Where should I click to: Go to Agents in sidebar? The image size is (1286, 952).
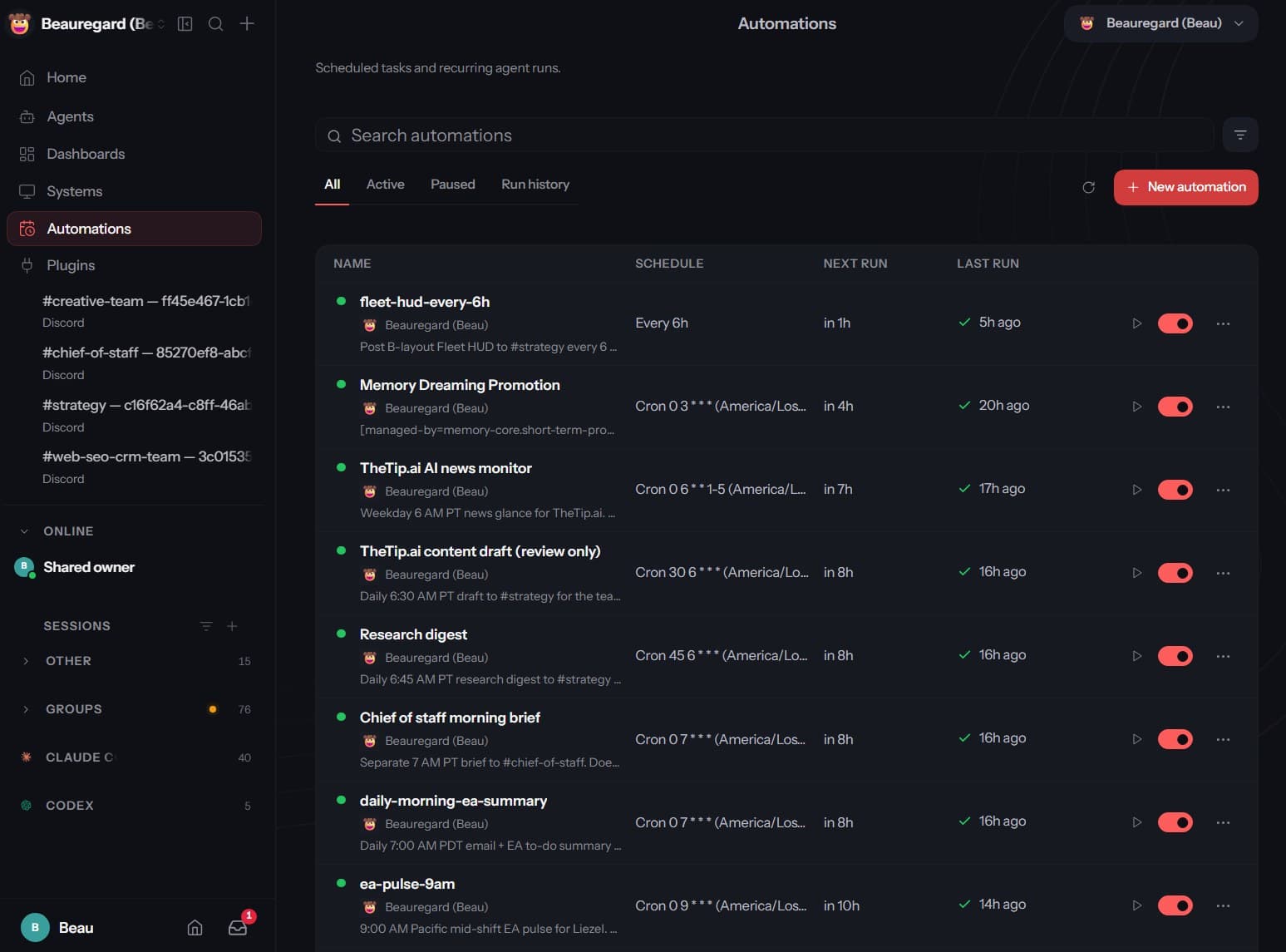tap(135, 116)
